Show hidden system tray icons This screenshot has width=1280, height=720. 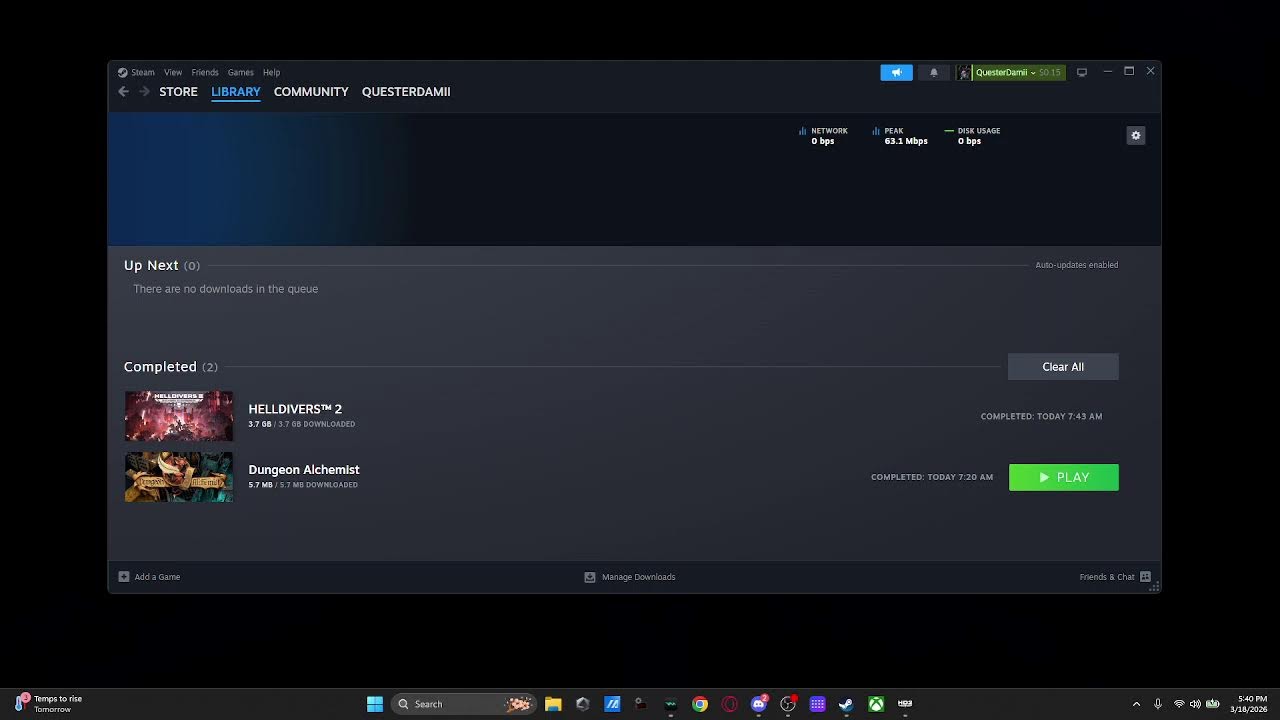[1136, 704]
